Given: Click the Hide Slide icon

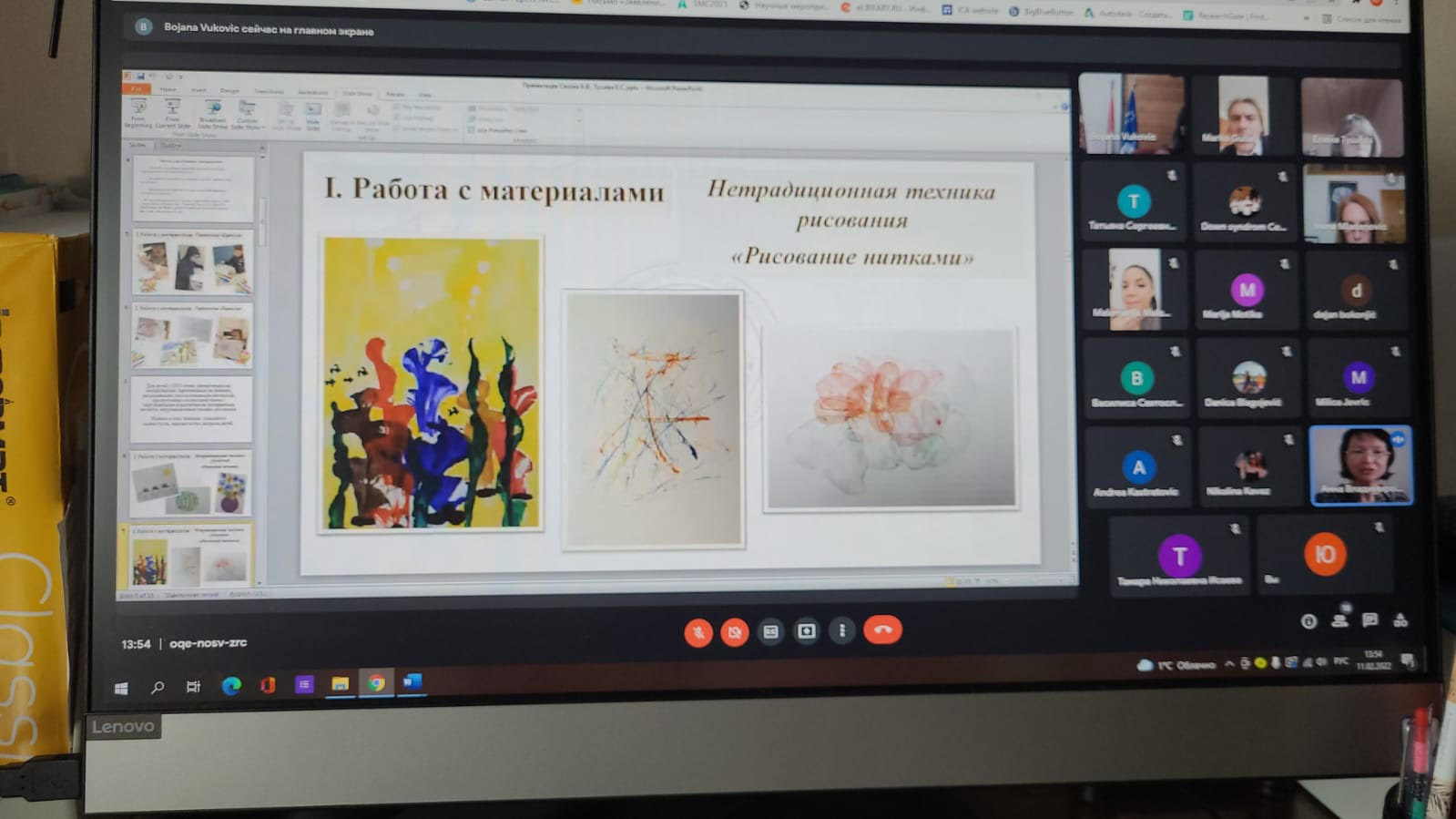Looking at the screenshot, I should pyautogui.click(x=313, y=117).
